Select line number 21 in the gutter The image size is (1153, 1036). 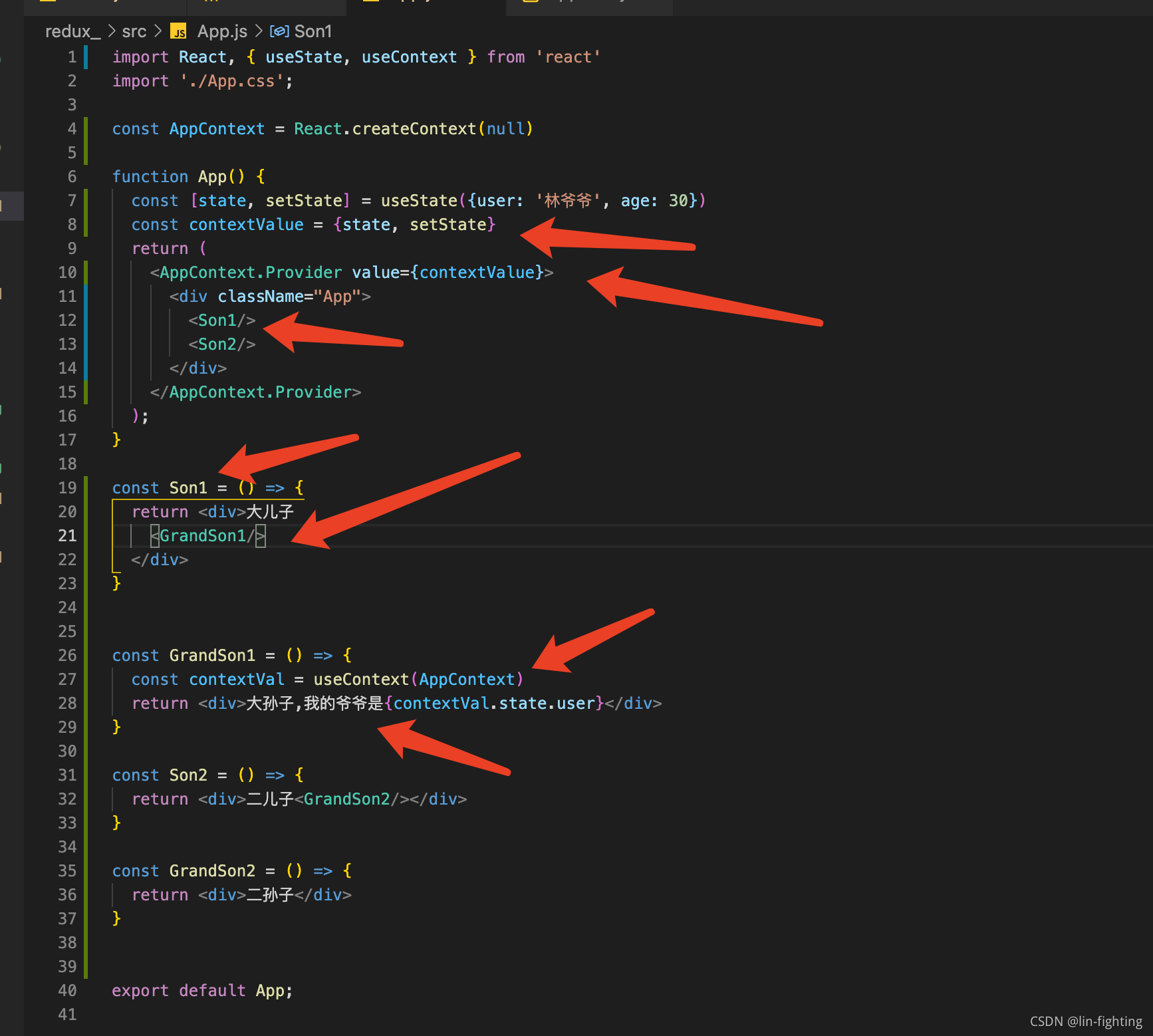(67, 536)
